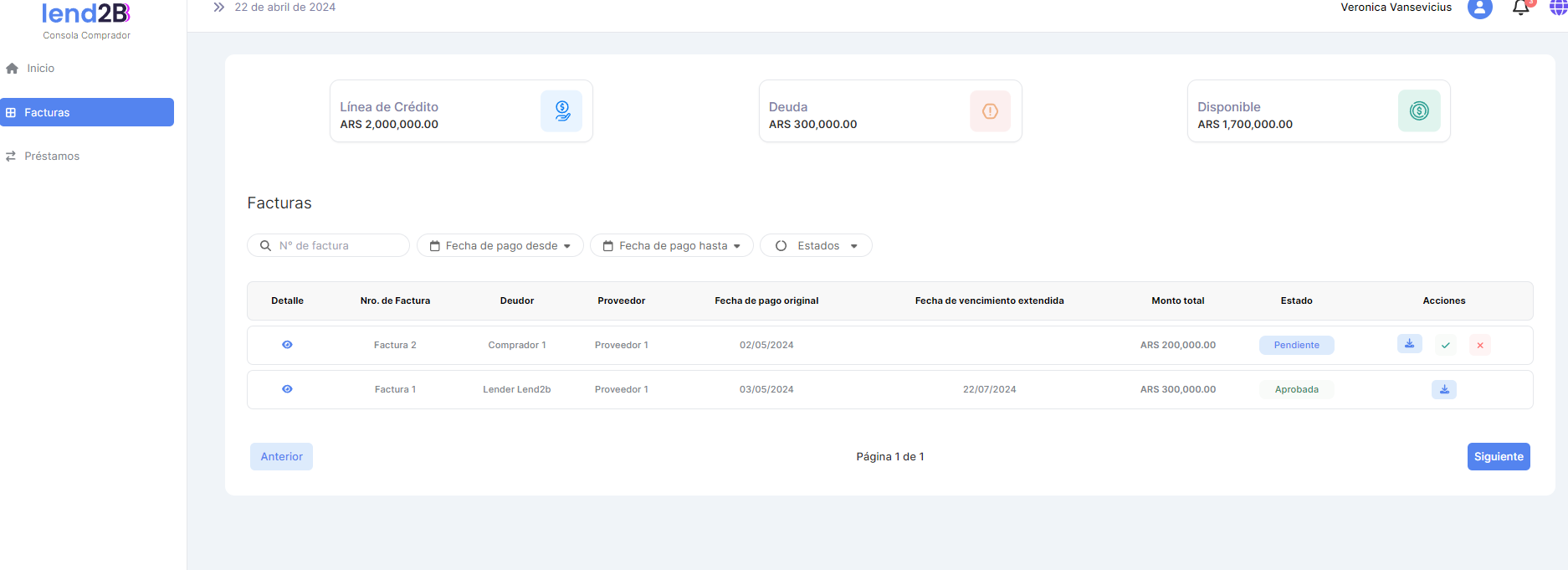The height and width of the screenshot is (570, 1568).
Task: Download the Factura 1 invoice file
Action: tap(1443, 389)
